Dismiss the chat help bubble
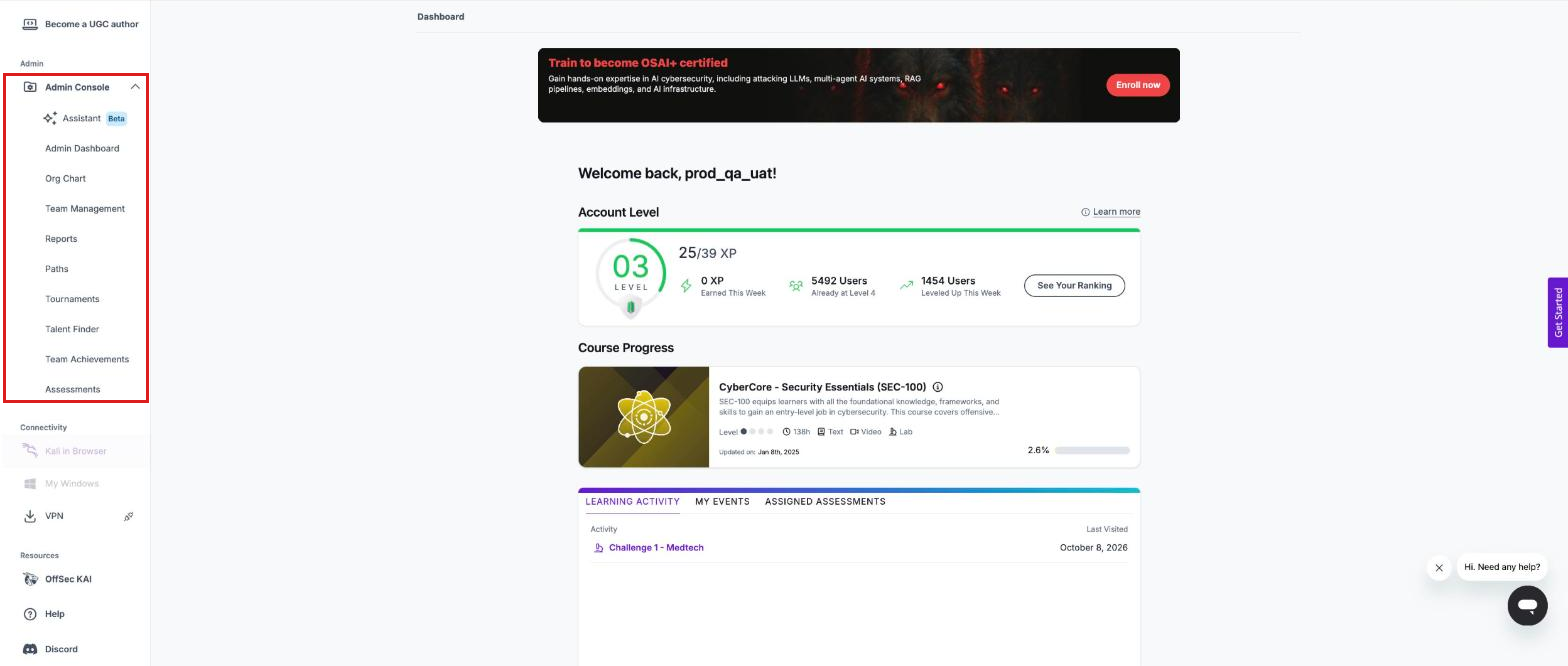 click(1439, 568)
